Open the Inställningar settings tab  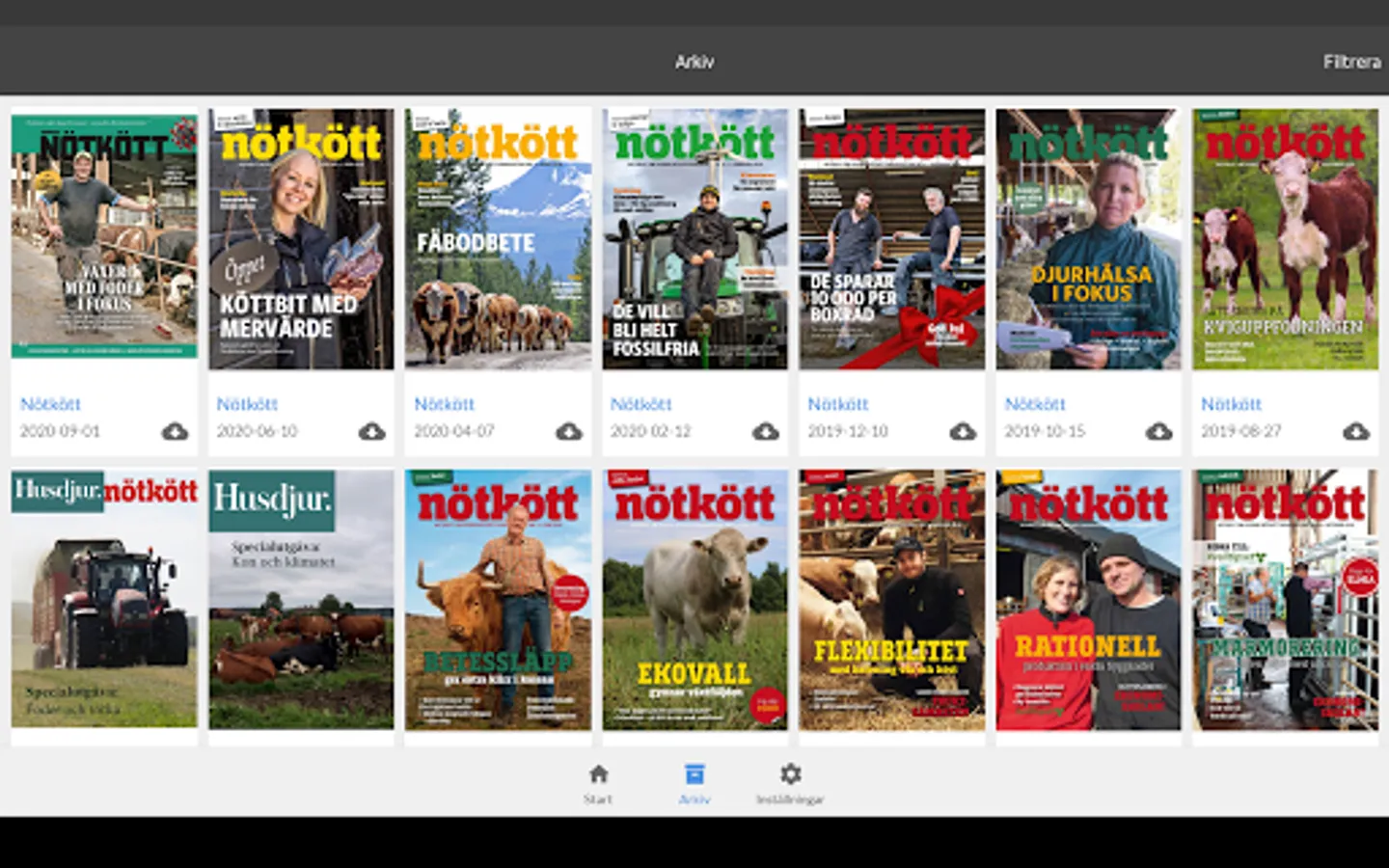(790, 784)
